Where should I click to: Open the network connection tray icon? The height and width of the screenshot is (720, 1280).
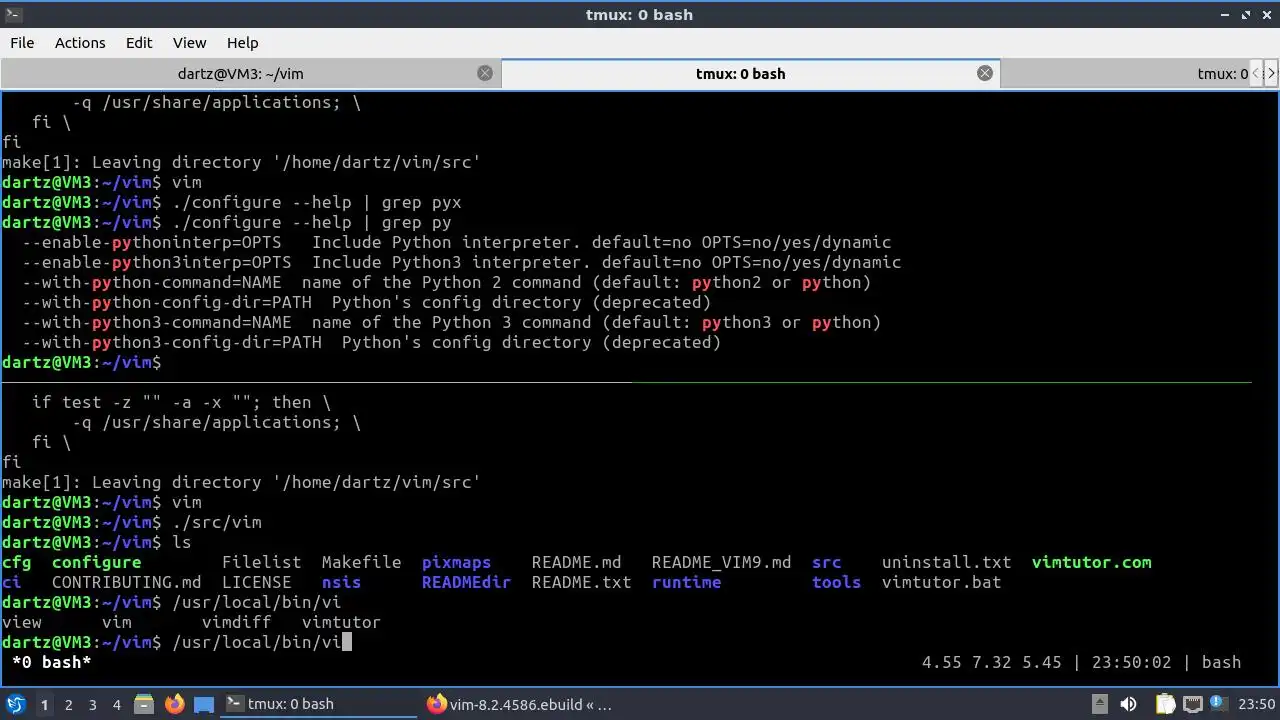tap(1193, 704)
